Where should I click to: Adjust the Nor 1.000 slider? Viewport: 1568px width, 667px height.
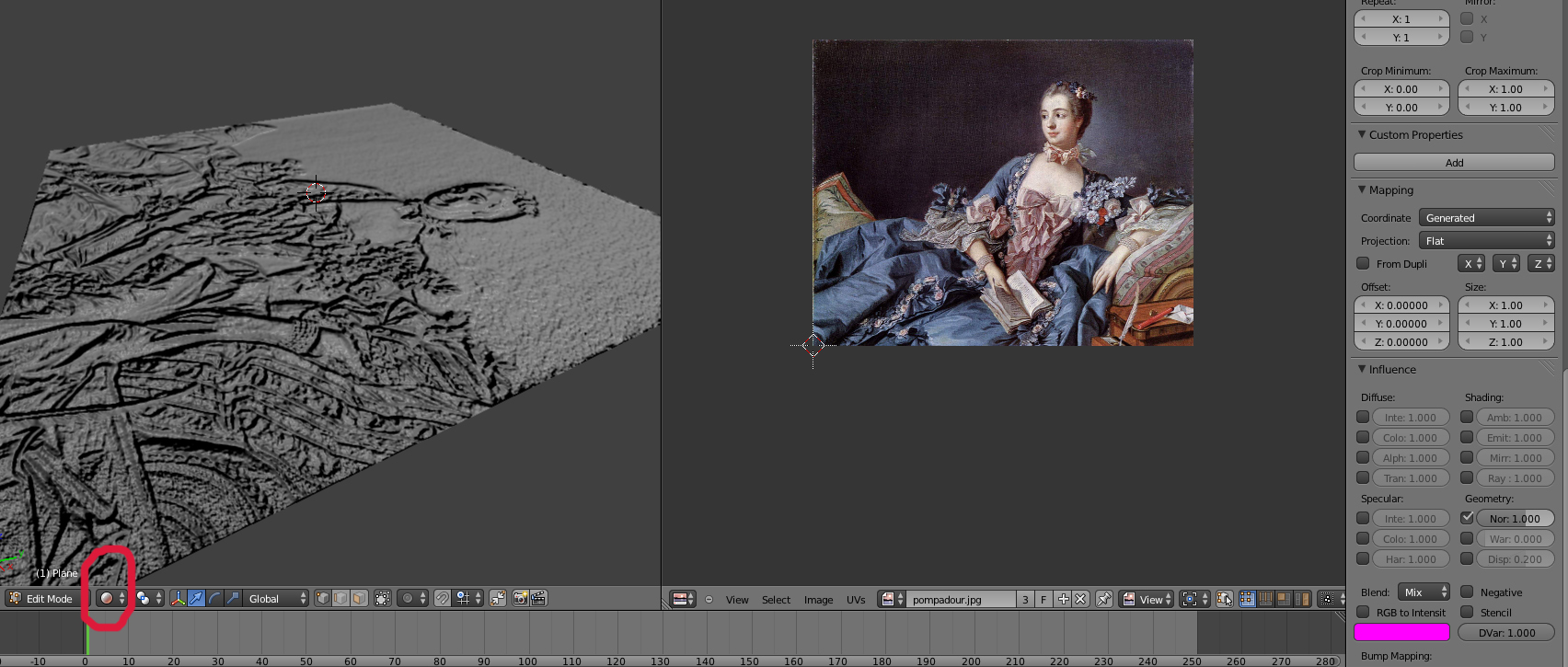pos(1516,518)
